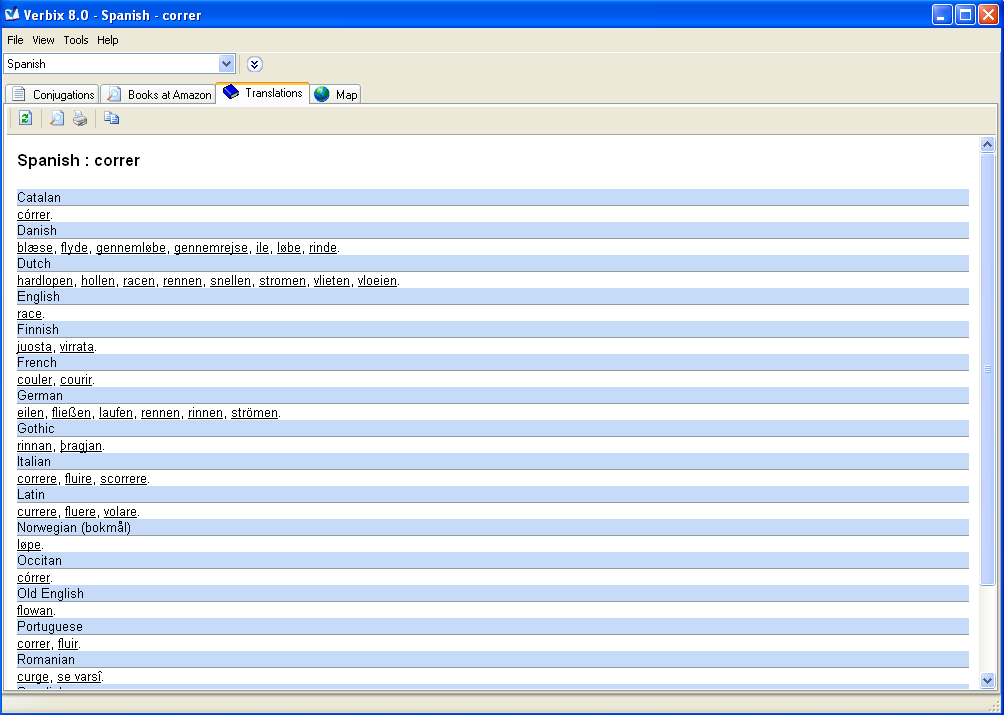Click the double-chevron expand button beside language box

coord(254,64)
